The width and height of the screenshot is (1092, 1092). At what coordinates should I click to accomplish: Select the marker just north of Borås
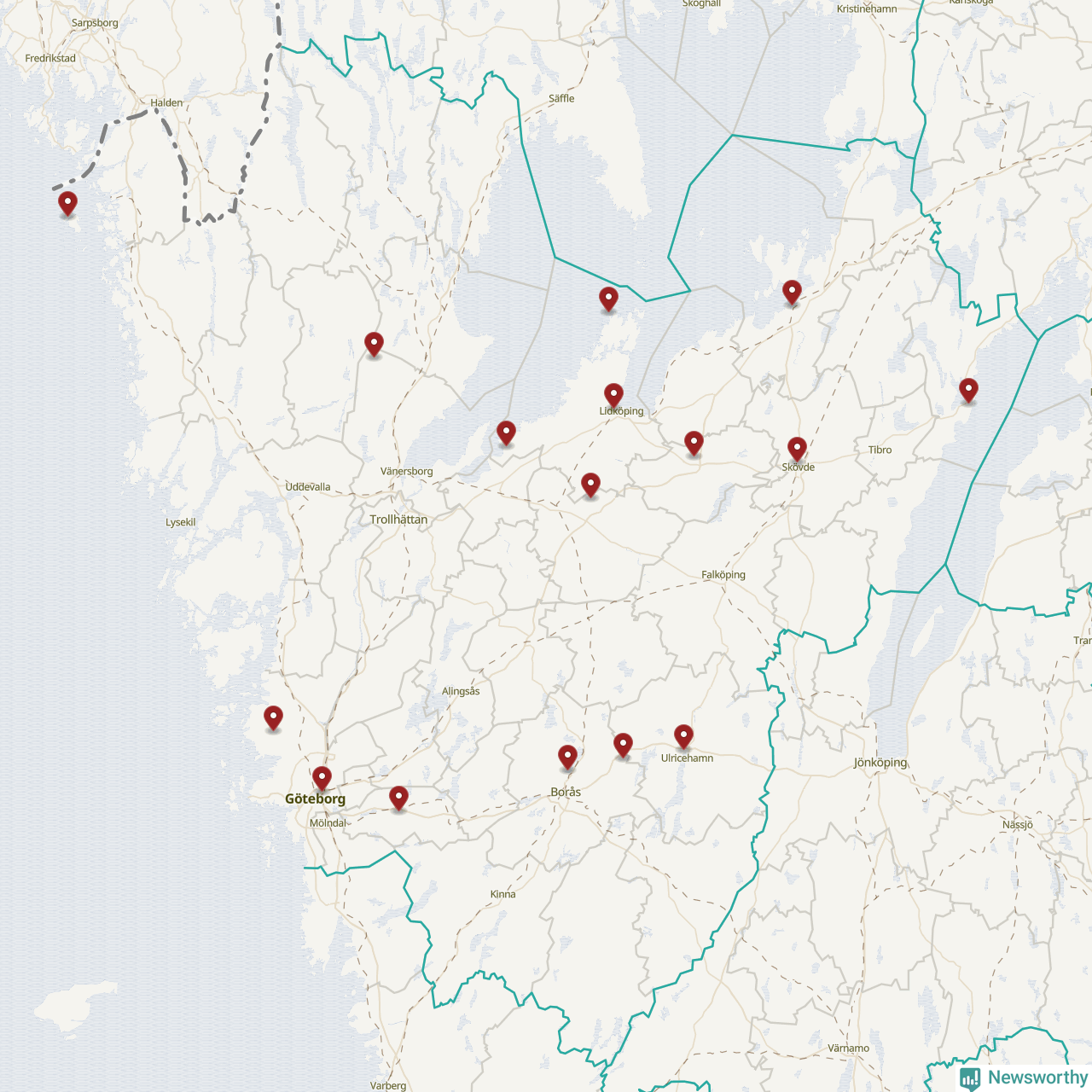[x=567, y=756]
